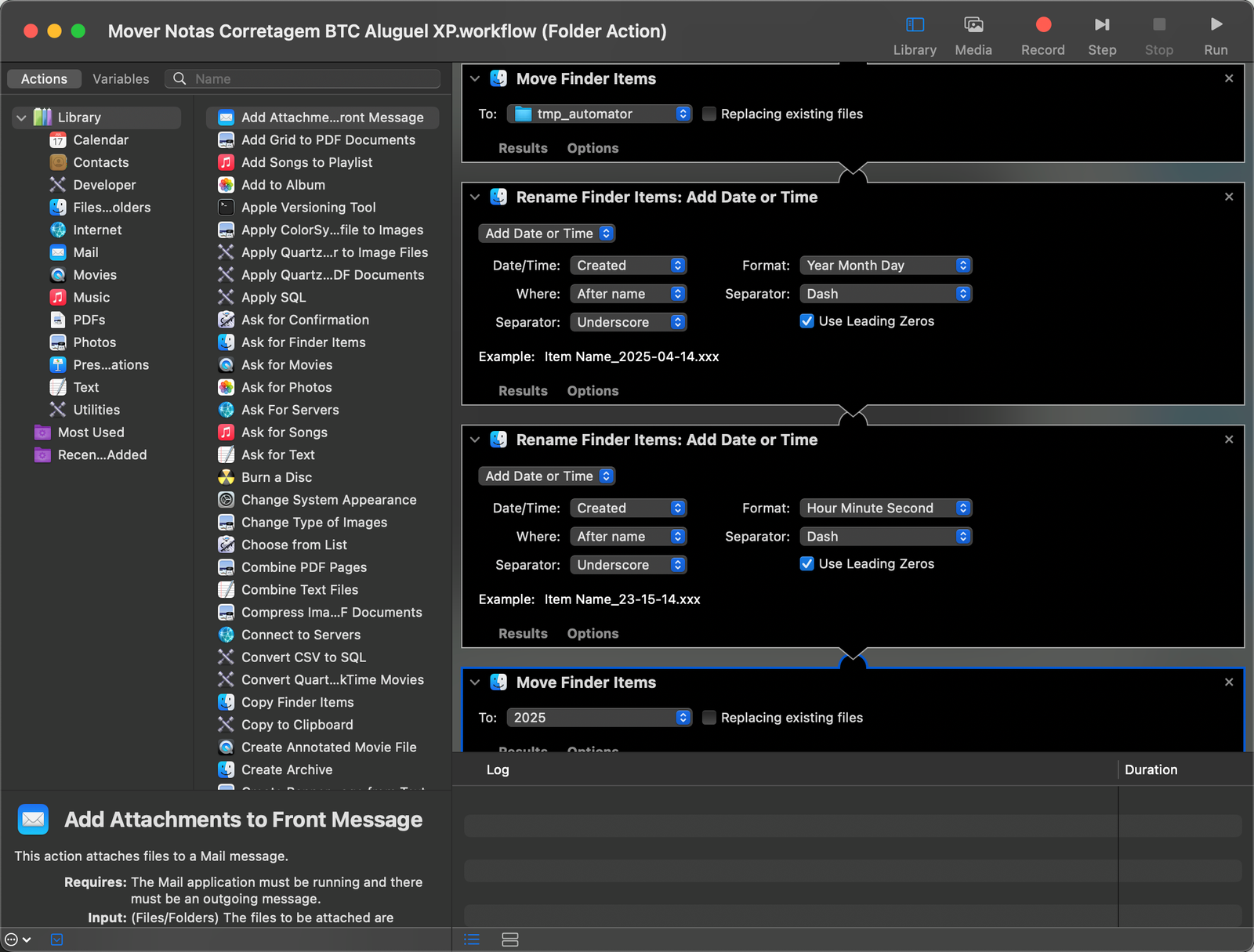The image size is (1254, 952).
Task: Toggle the Library panel toolbar icon
Action: click(x=915, y=36)
